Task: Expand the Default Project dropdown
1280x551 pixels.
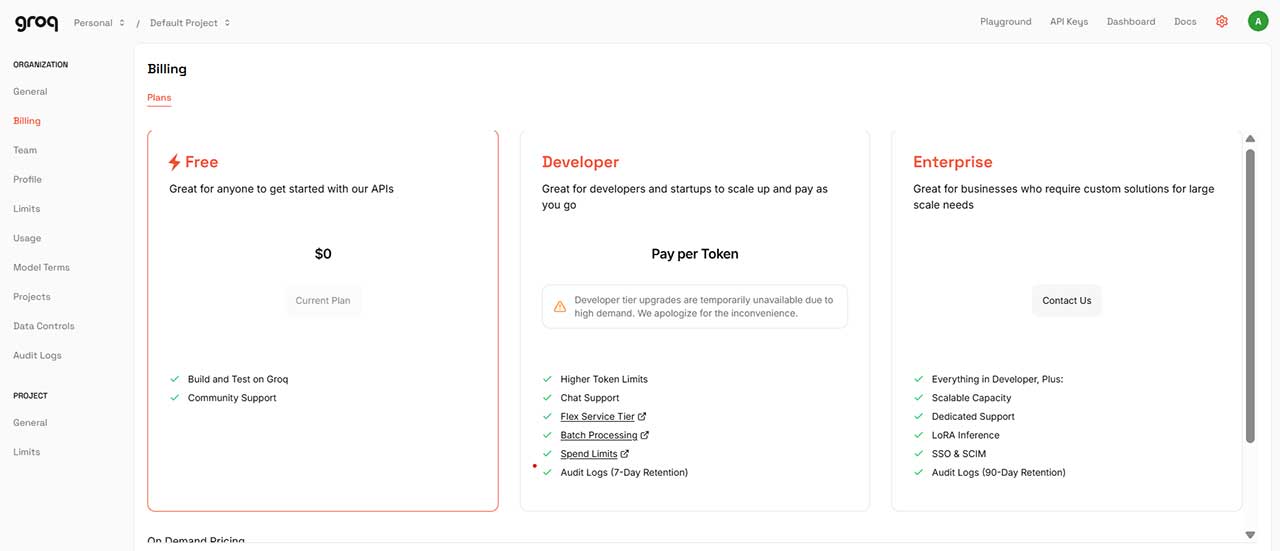Action: [190, 22]
